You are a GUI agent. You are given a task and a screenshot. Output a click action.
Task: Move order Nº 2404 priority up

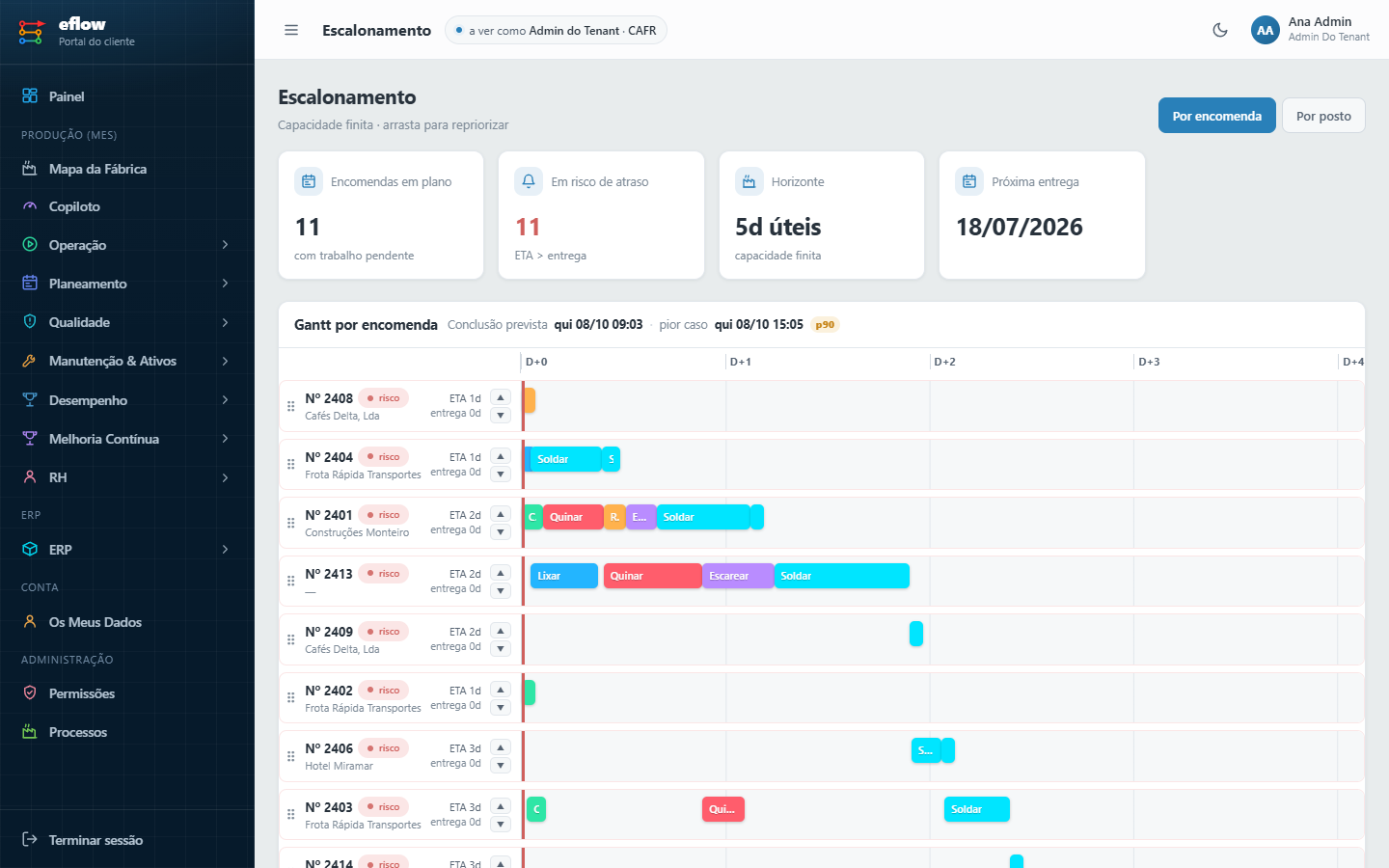501,456
